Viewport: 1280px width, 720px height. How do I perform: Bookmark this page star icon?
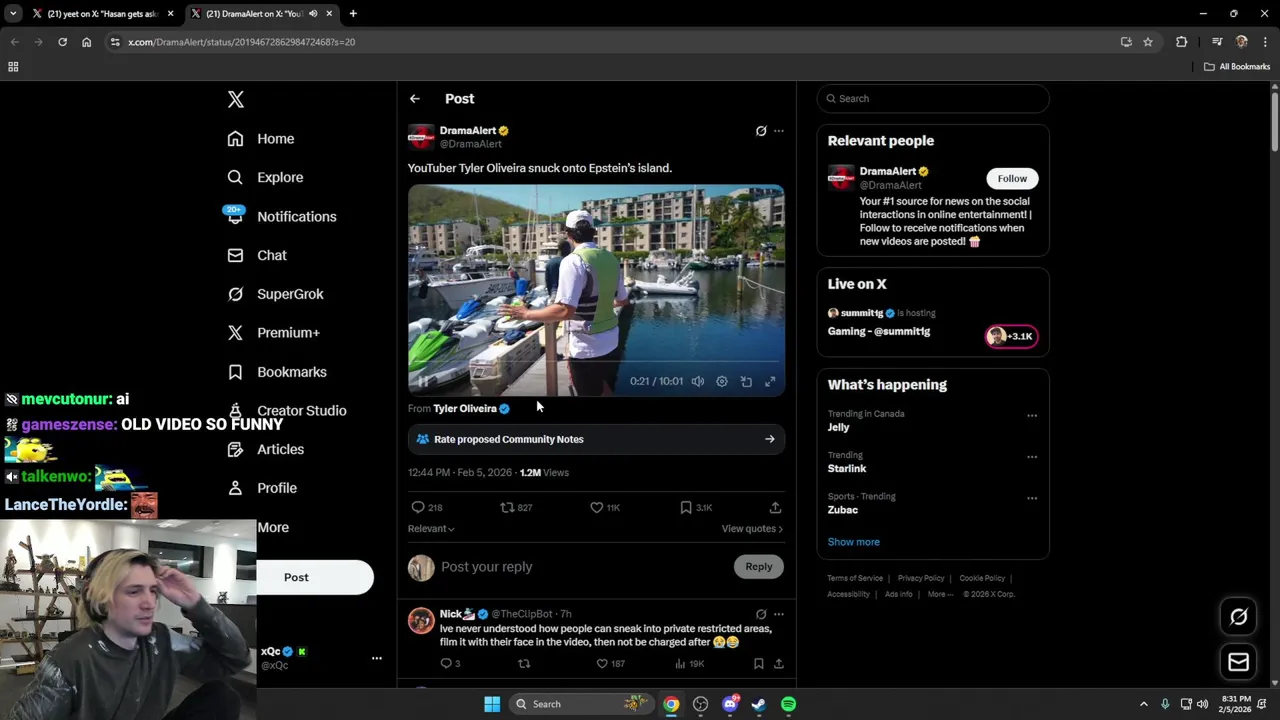pos(1148,42)
